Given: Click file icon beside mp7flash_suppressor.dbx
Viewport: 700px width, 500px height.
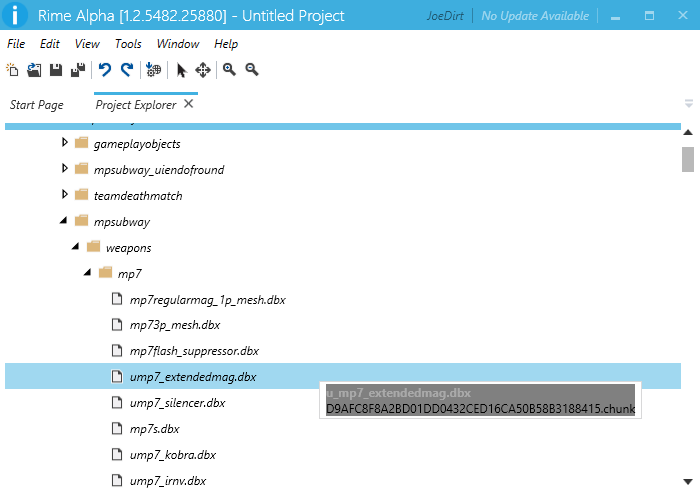Looking at the screenshot, I should [117, 350].
